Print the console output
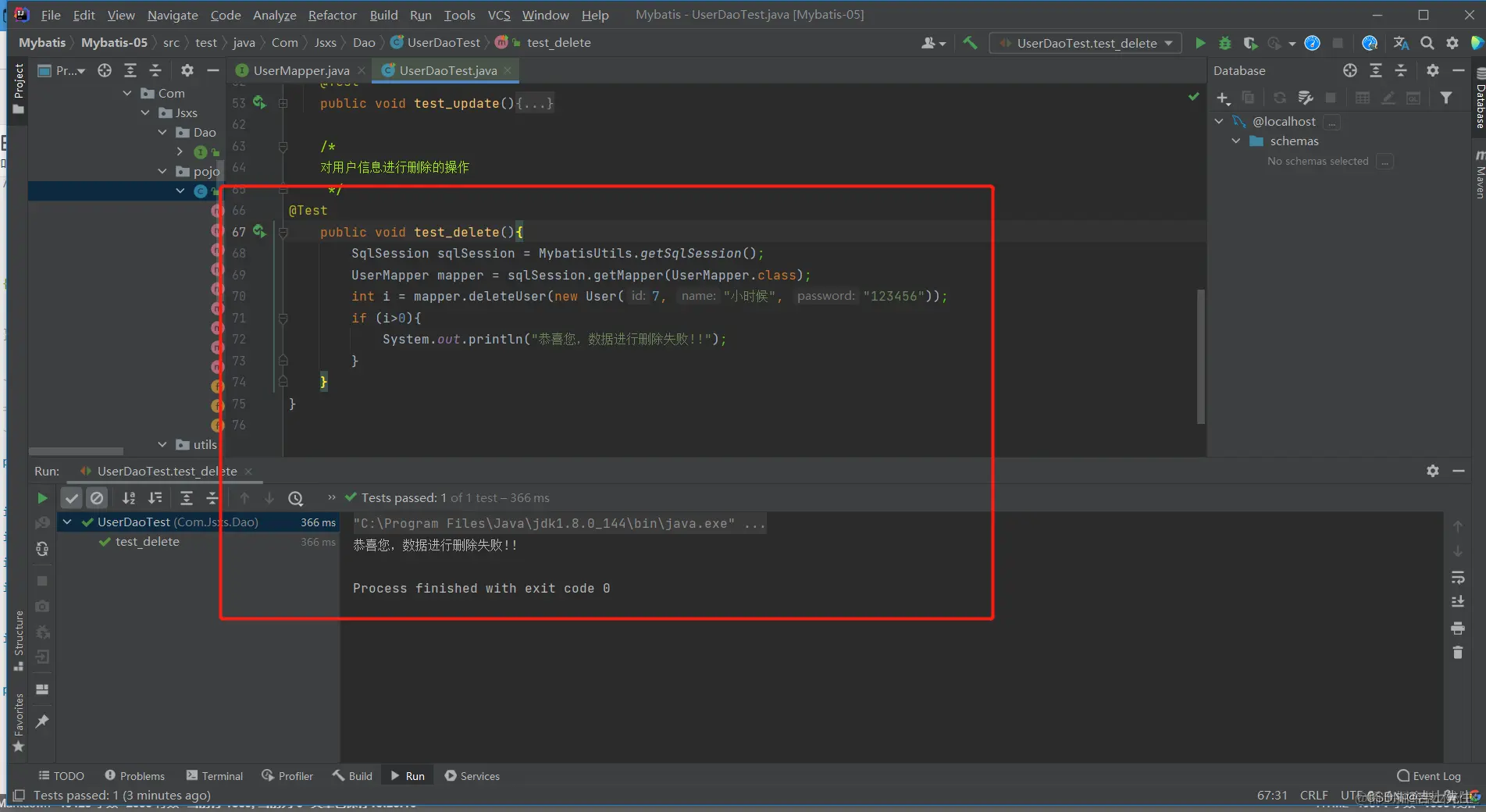Image resolution: width=1486 pixels, height=812 pixels. pyautogui.click(x=1457, y=628)
